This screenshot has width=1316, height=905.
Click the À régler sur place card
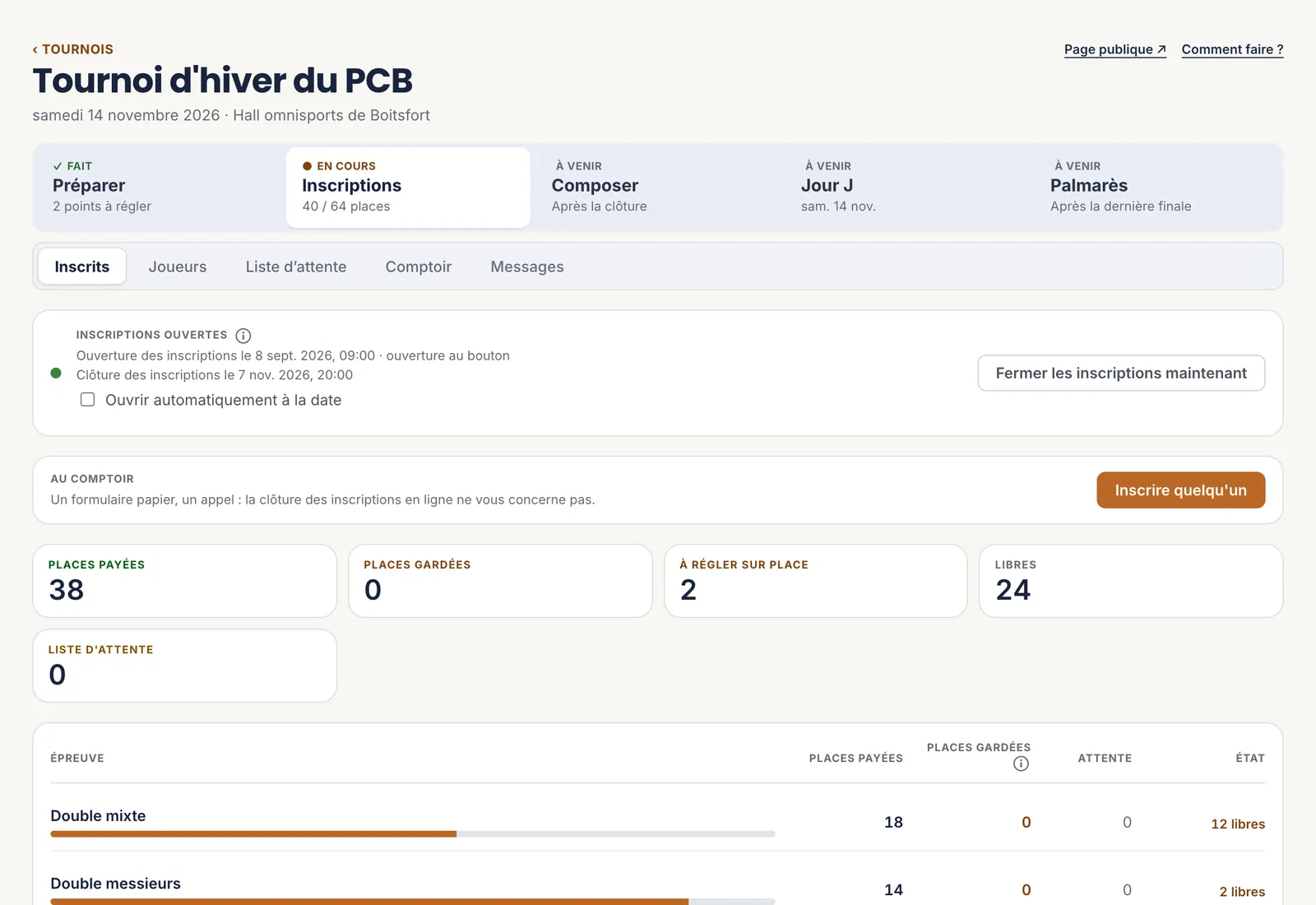click(x=816, y=581)
